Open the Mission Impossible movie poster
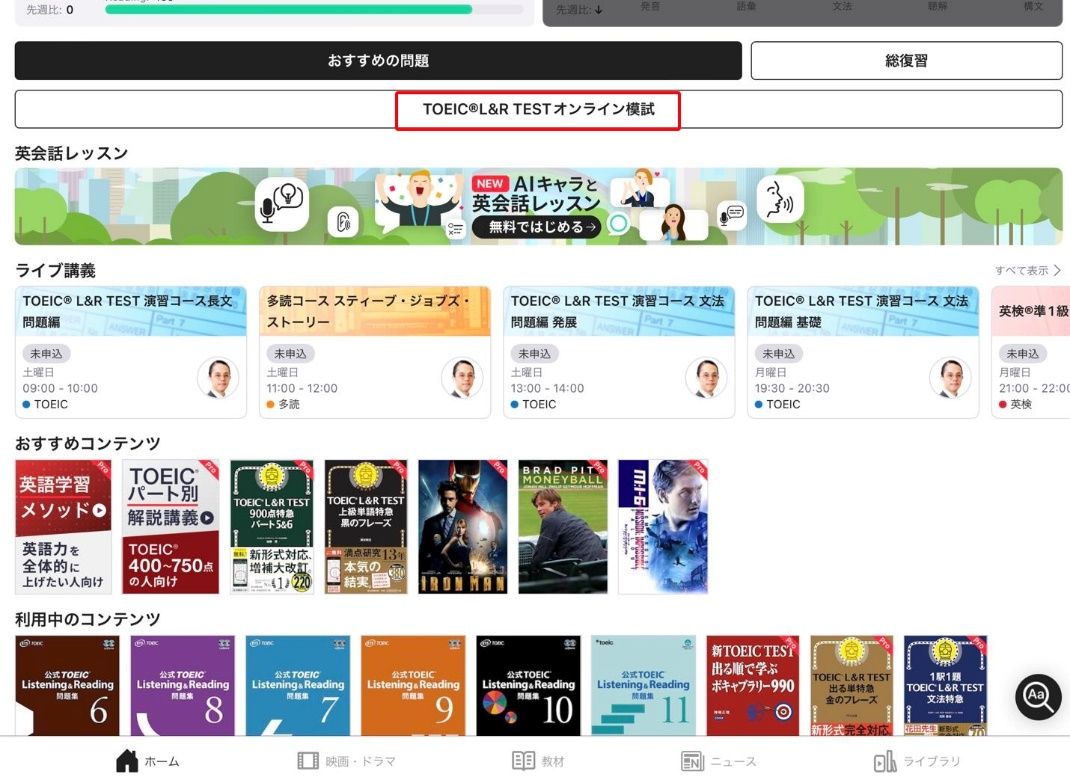1070x780 pixels. click(x=663, y=527)
